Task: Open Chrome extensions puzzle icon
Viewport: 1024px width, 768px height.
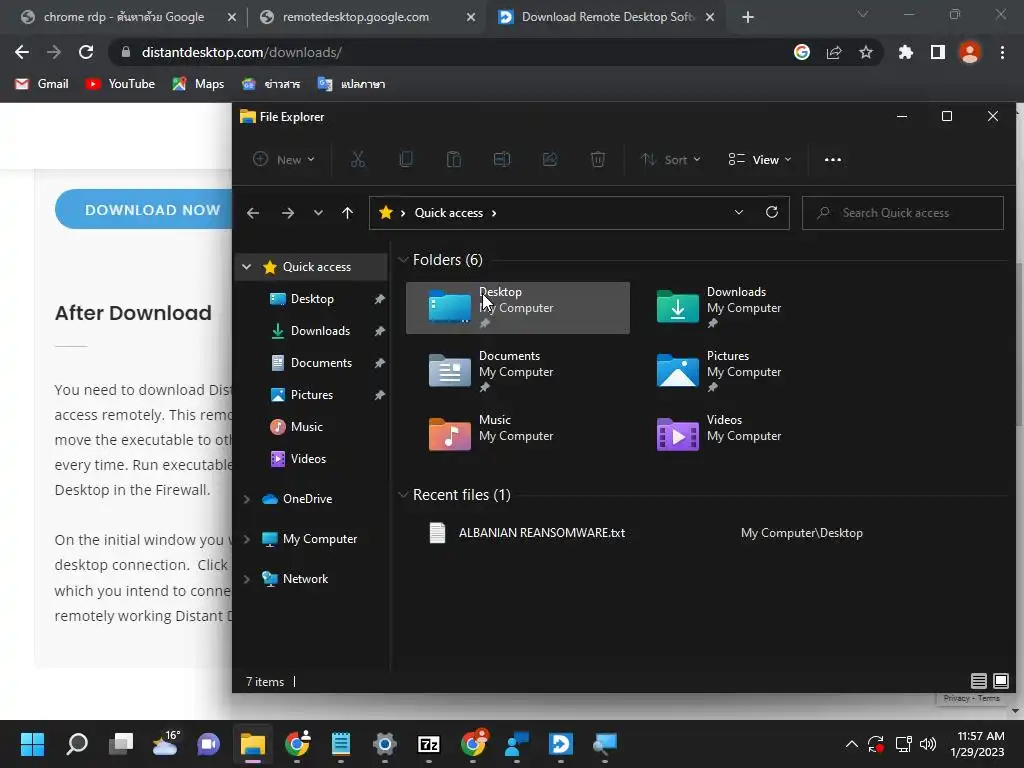Action: pyautogui.click(x=905, y=52)
